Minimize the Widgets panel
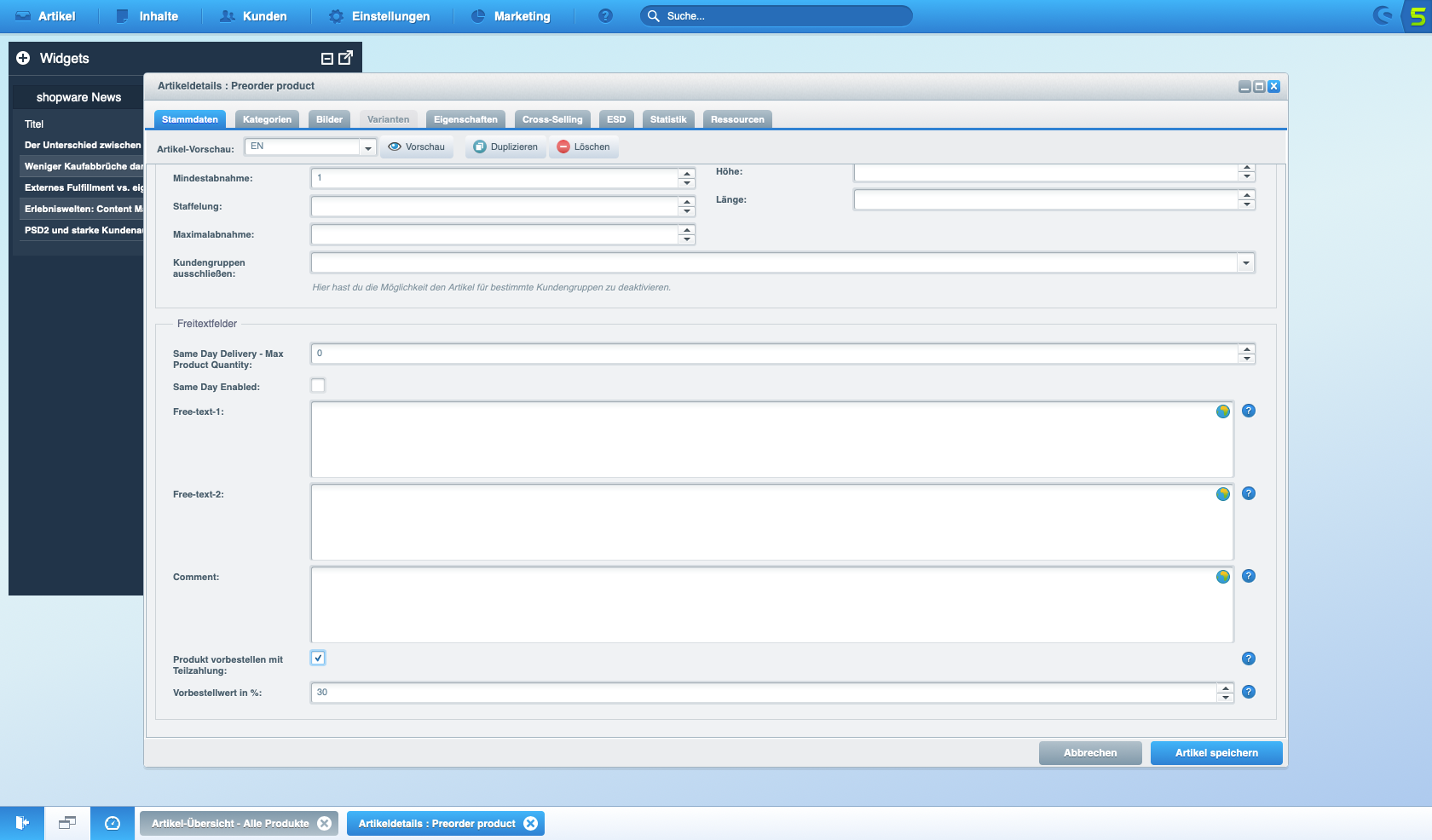The image size is (1432, 840). [x=326, y=59]
